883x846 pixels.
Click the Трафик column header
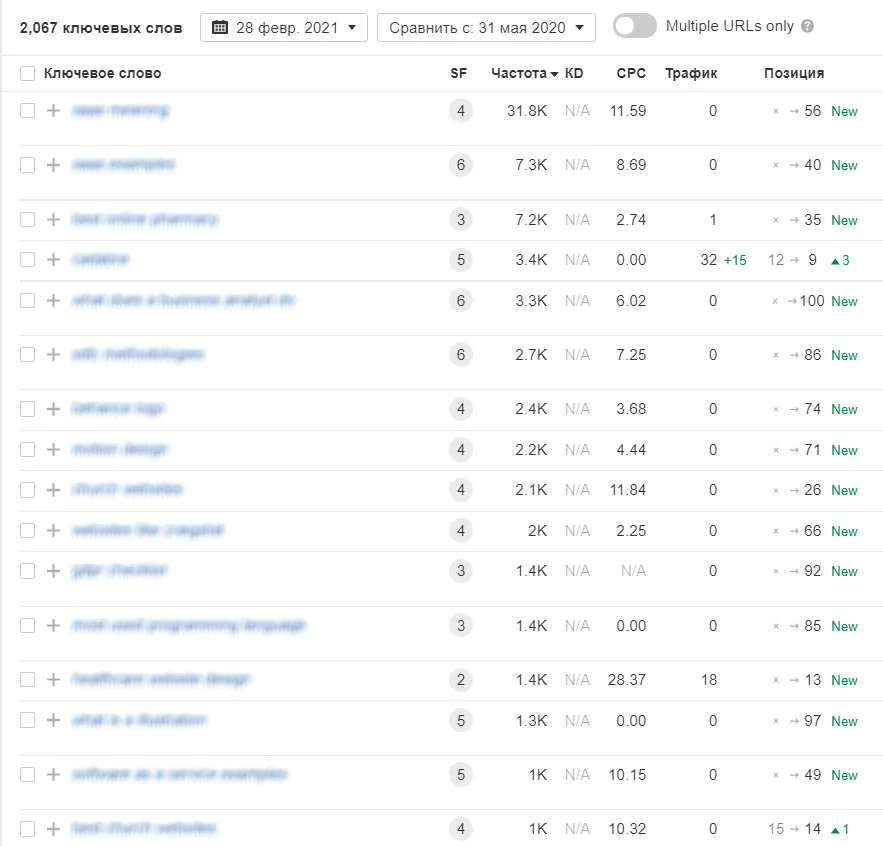coord(691,73)
